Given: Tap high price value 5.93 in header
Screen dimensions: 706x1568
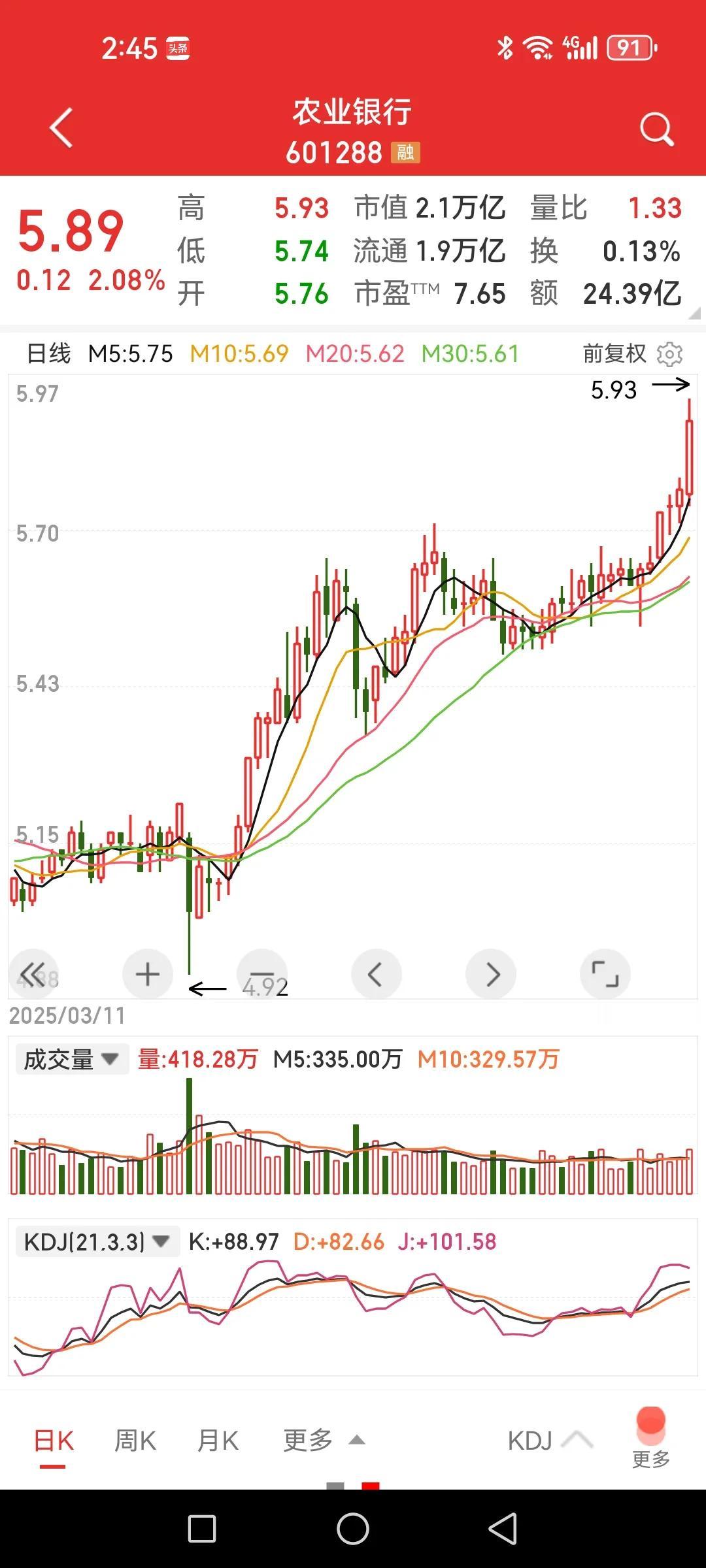Looking at the screenshot, I should point(301,208).
